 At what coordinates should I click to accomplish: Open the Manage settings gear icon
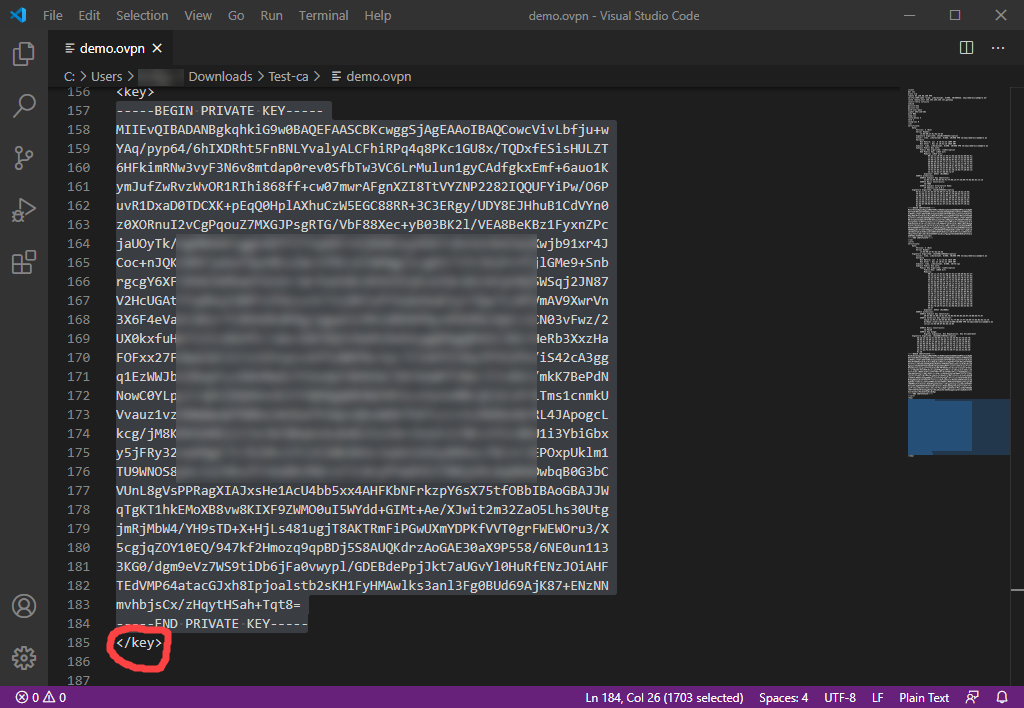[24, 657]
